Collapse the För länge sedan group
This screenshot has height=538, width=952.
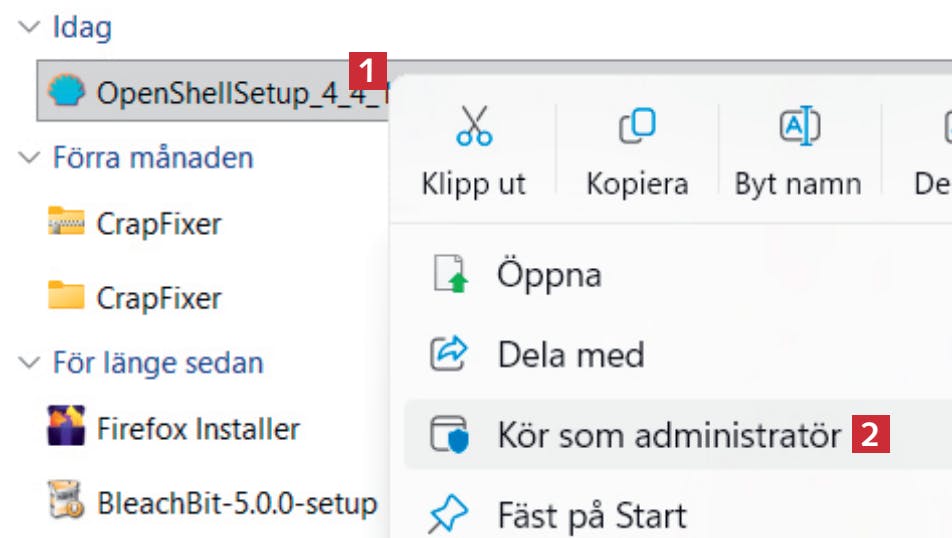click(27, 363)
